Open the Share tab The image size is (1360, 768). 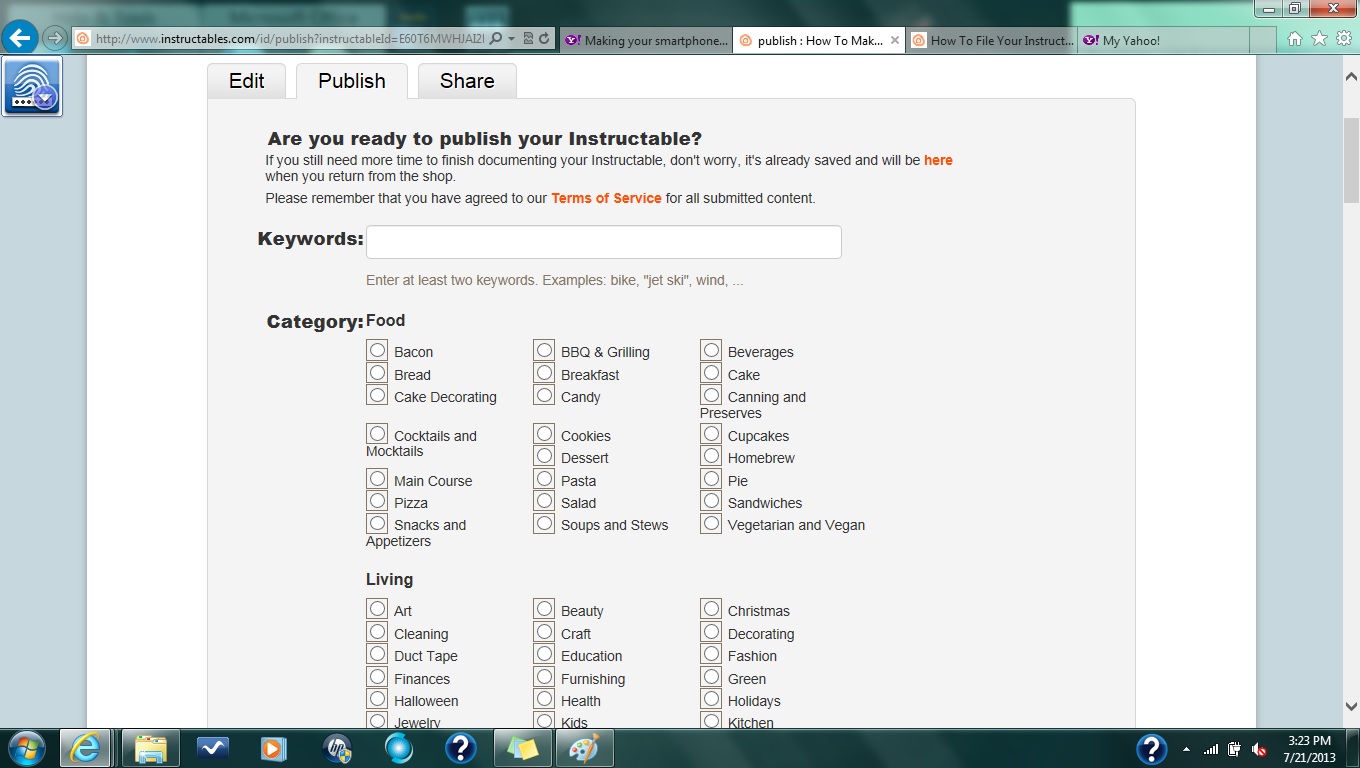point(467,81)
